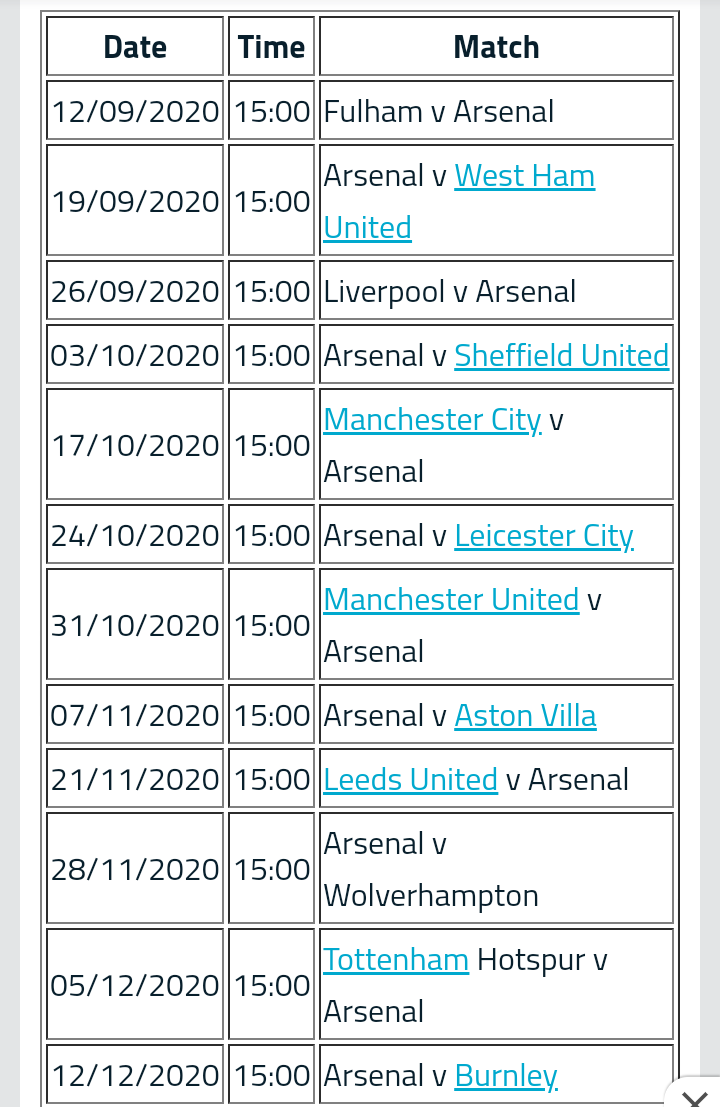Select the 21/11/2020 date cell
This screenshot has height=1107, width=720.
135,780
